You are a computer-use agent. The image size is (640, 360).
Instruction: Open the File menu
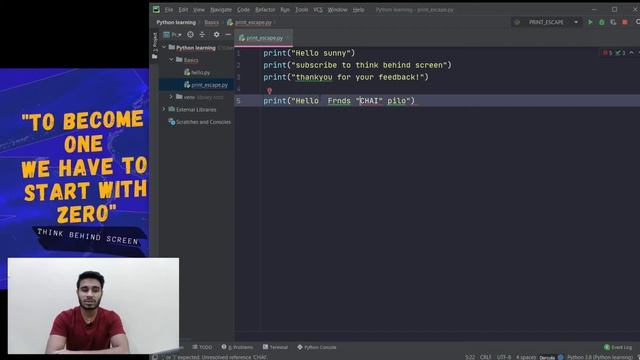169,9
